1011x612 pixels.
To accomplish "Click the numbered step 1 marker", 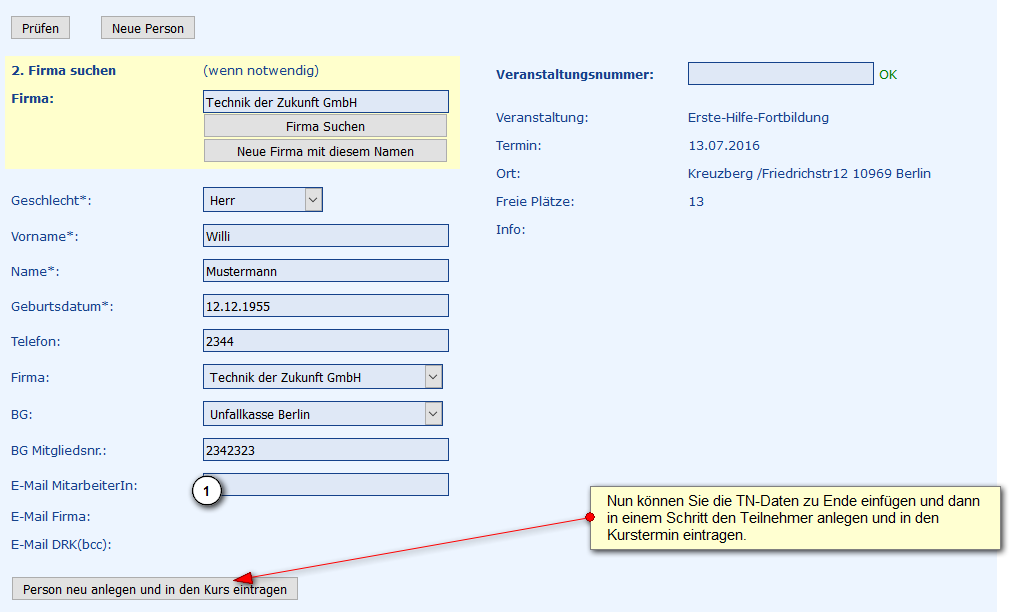I will [x=206, y=492].
